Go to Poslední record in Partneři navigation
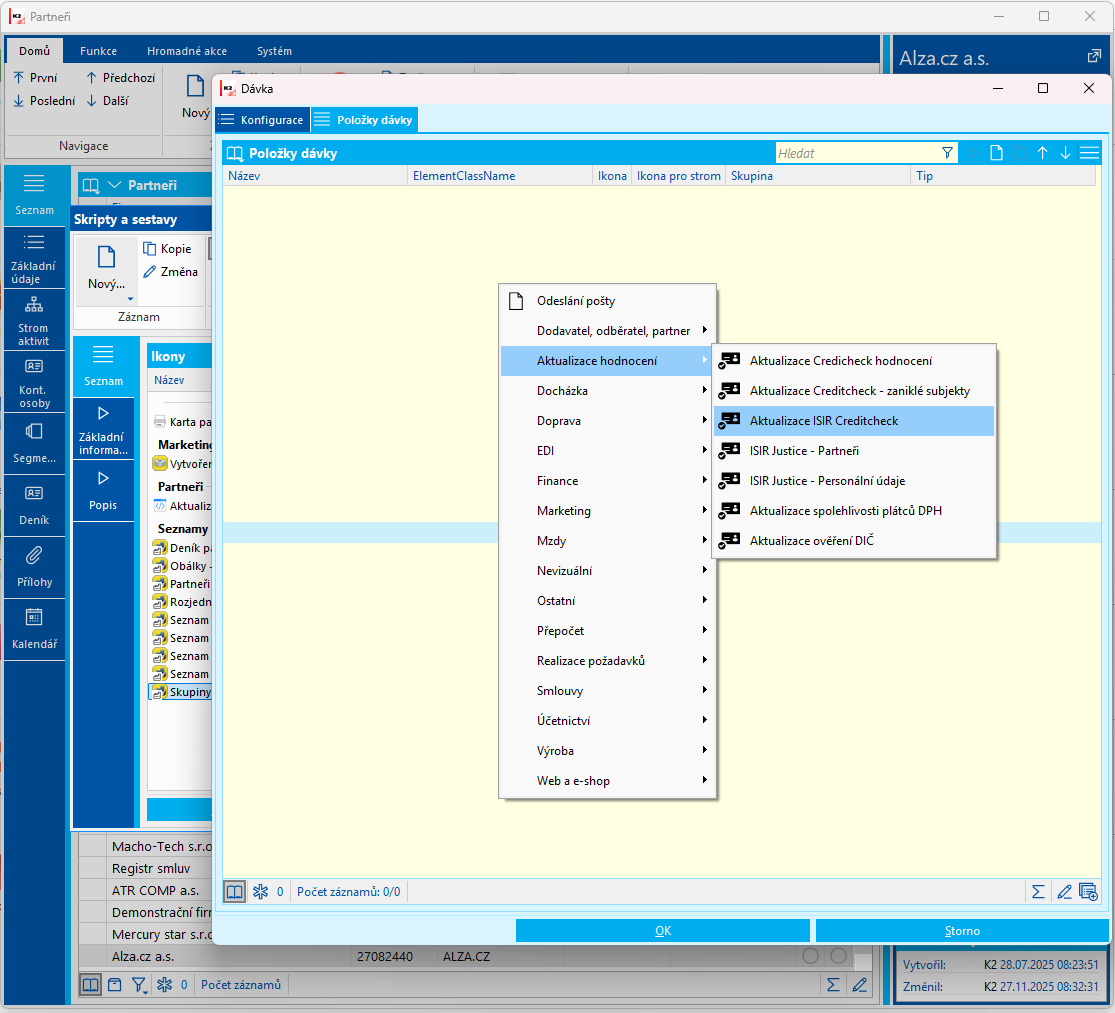1115x1013 pixels. point(44,101)
